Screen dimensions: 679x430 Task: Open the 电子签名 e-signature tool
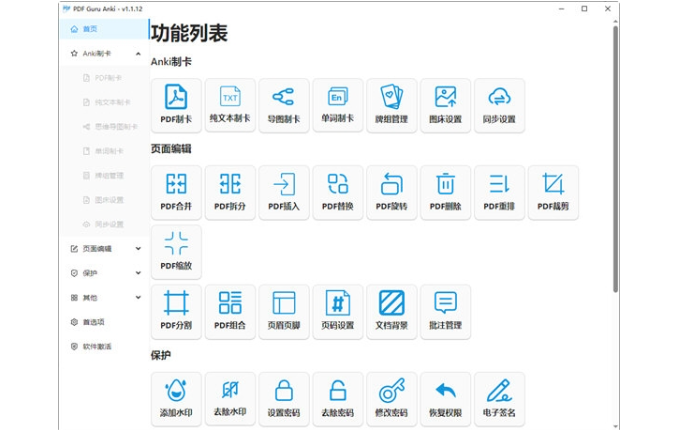point(499,399)
